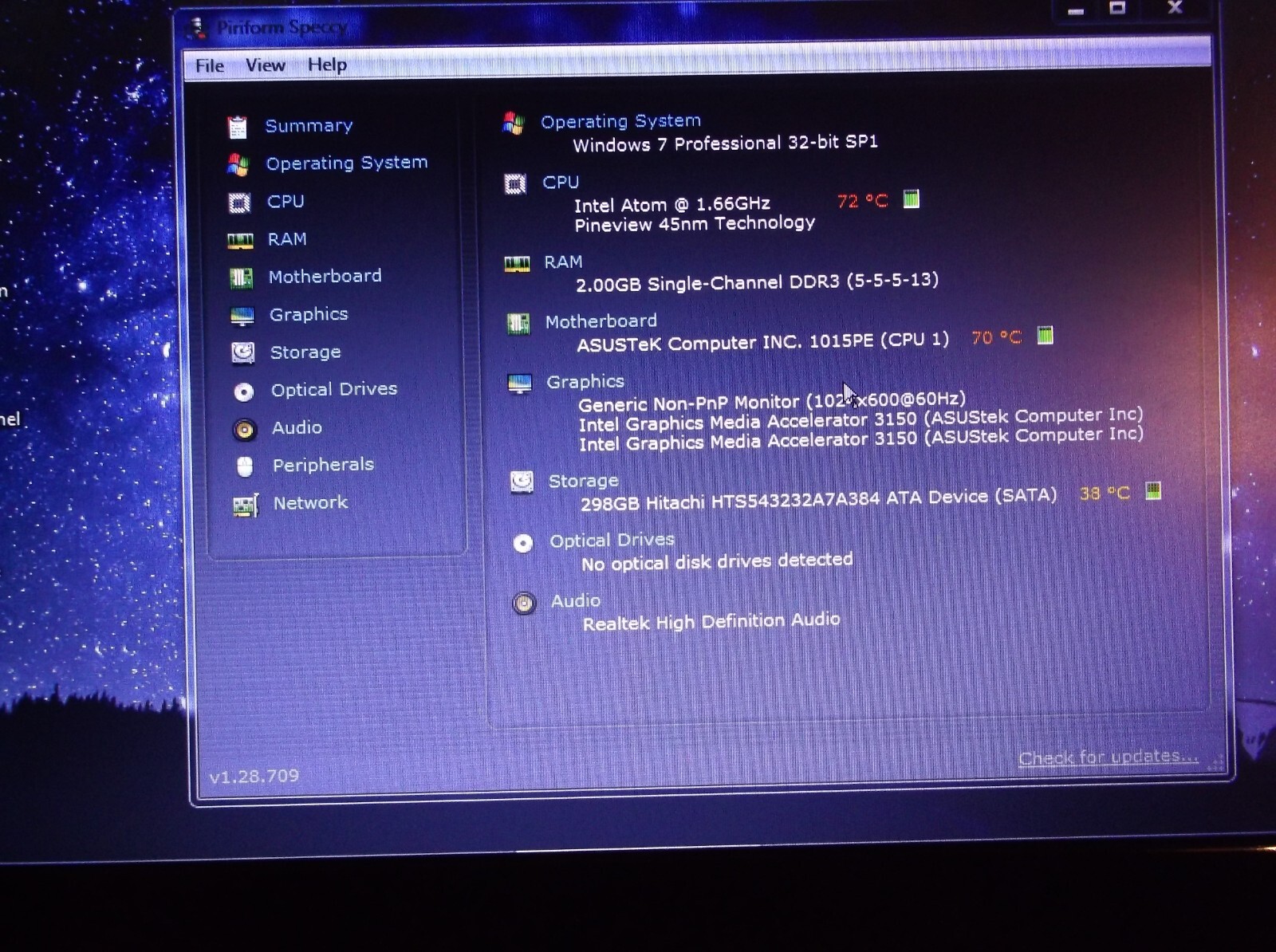Click the Audio speaker icon in sidebar
The height and width of the screenshot is (952, 1276).
coord(244,430)
